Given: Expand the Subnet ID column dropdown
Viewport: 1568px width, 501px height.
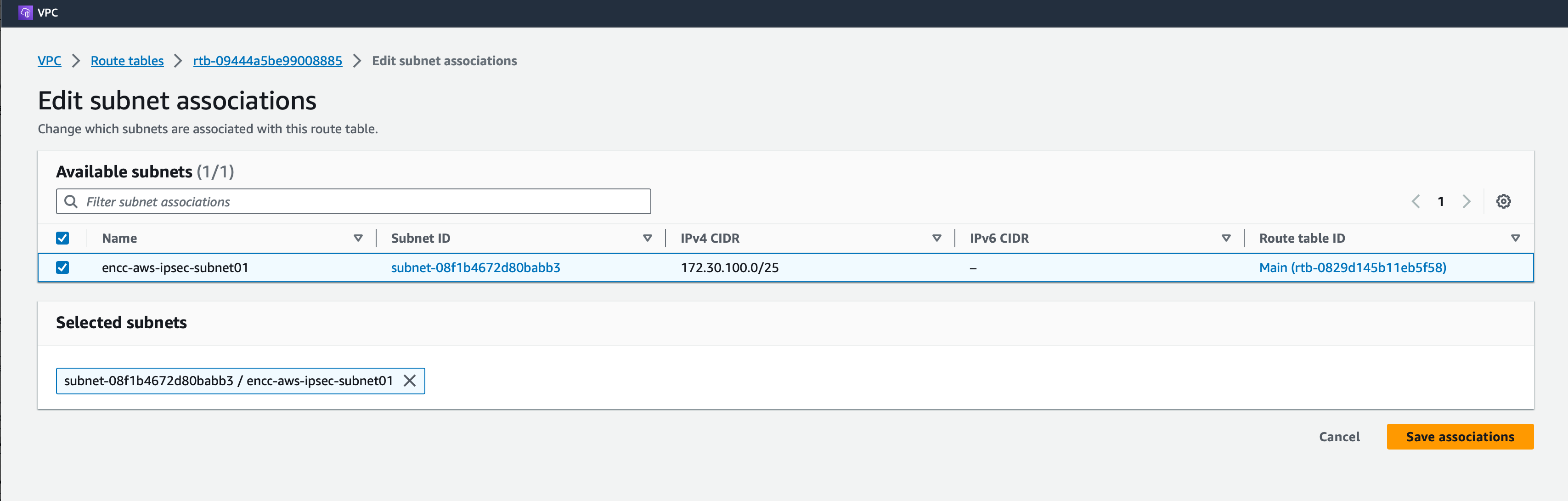Looking at the screenshot, I should [x=648, y=238].
